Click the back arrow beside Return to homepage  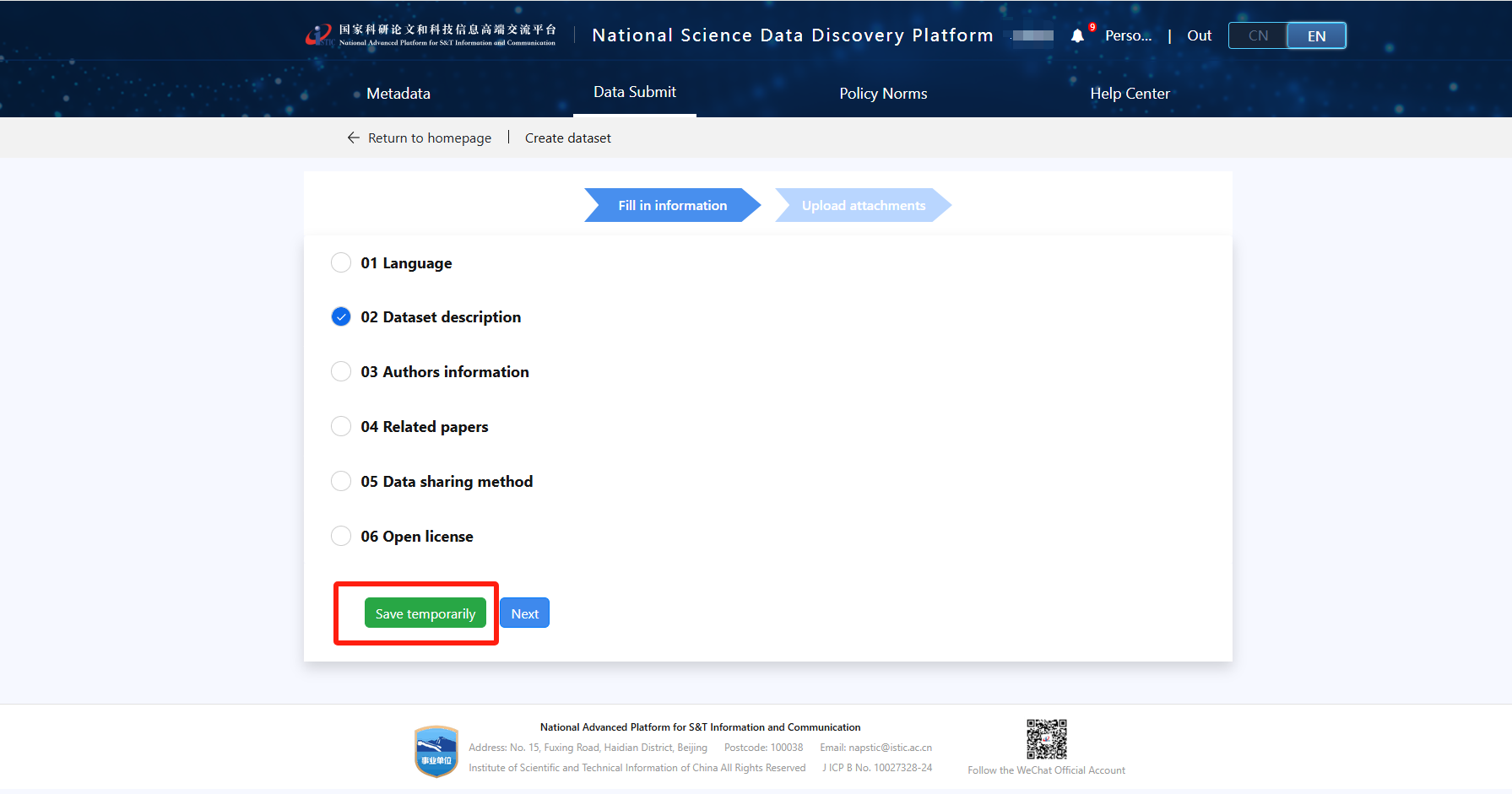pos(353,138)
